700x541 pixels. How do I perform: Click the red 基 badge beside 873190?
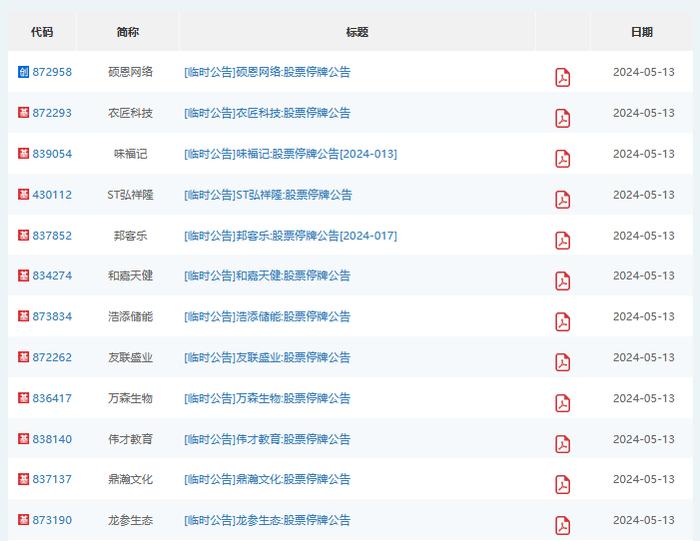pos(24,520)
